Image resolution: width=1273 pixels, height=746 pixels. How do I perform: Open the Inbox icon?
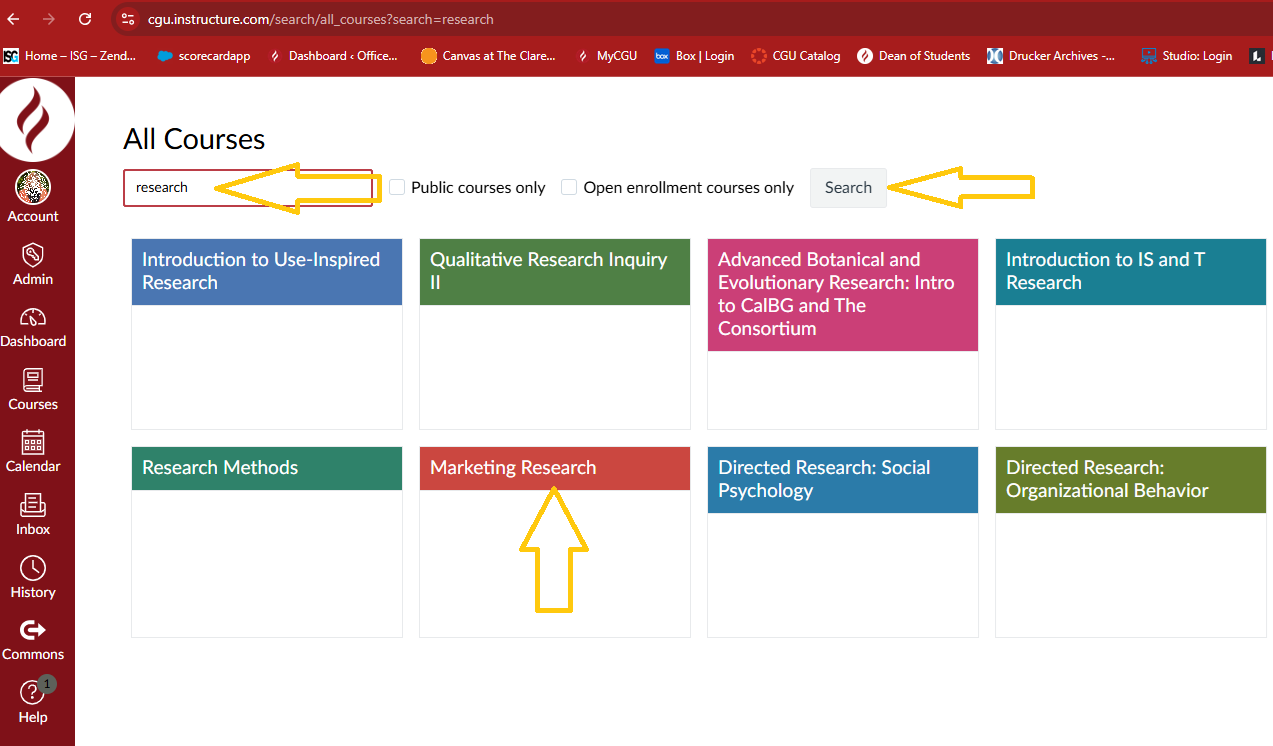click(x=33, y=505)
